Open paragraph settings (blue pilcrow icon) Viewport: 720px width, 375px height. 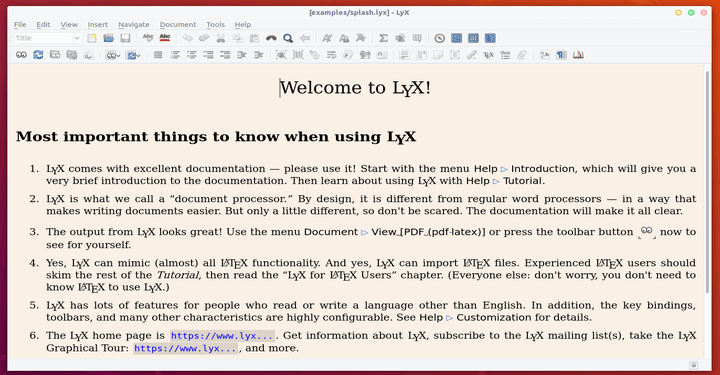(x=561, y=55)
